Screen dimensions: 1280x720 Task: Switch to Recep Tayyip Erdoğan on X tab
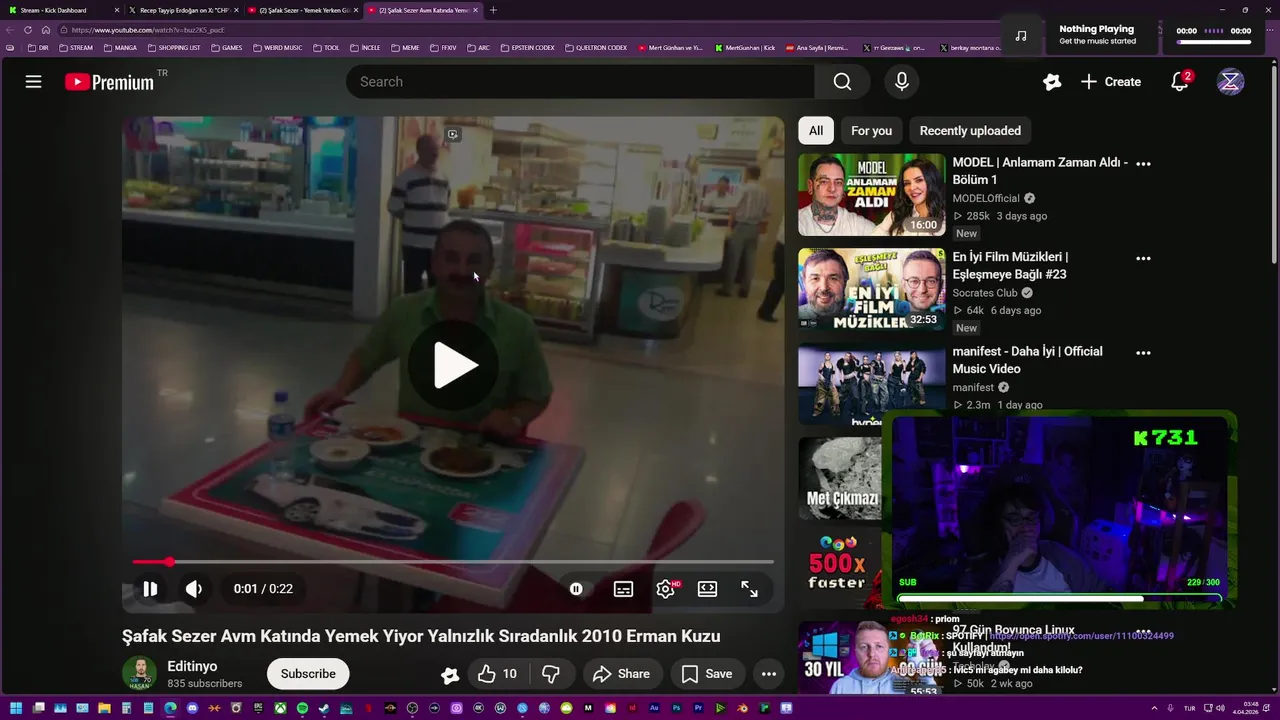pos(182,10)
